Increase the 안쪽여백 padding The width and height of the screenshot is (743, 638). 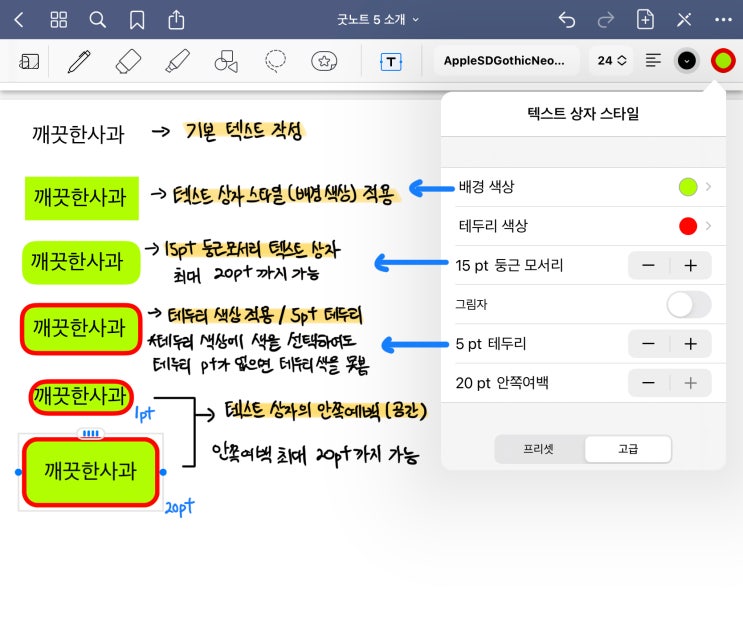(x=691, y=383)
